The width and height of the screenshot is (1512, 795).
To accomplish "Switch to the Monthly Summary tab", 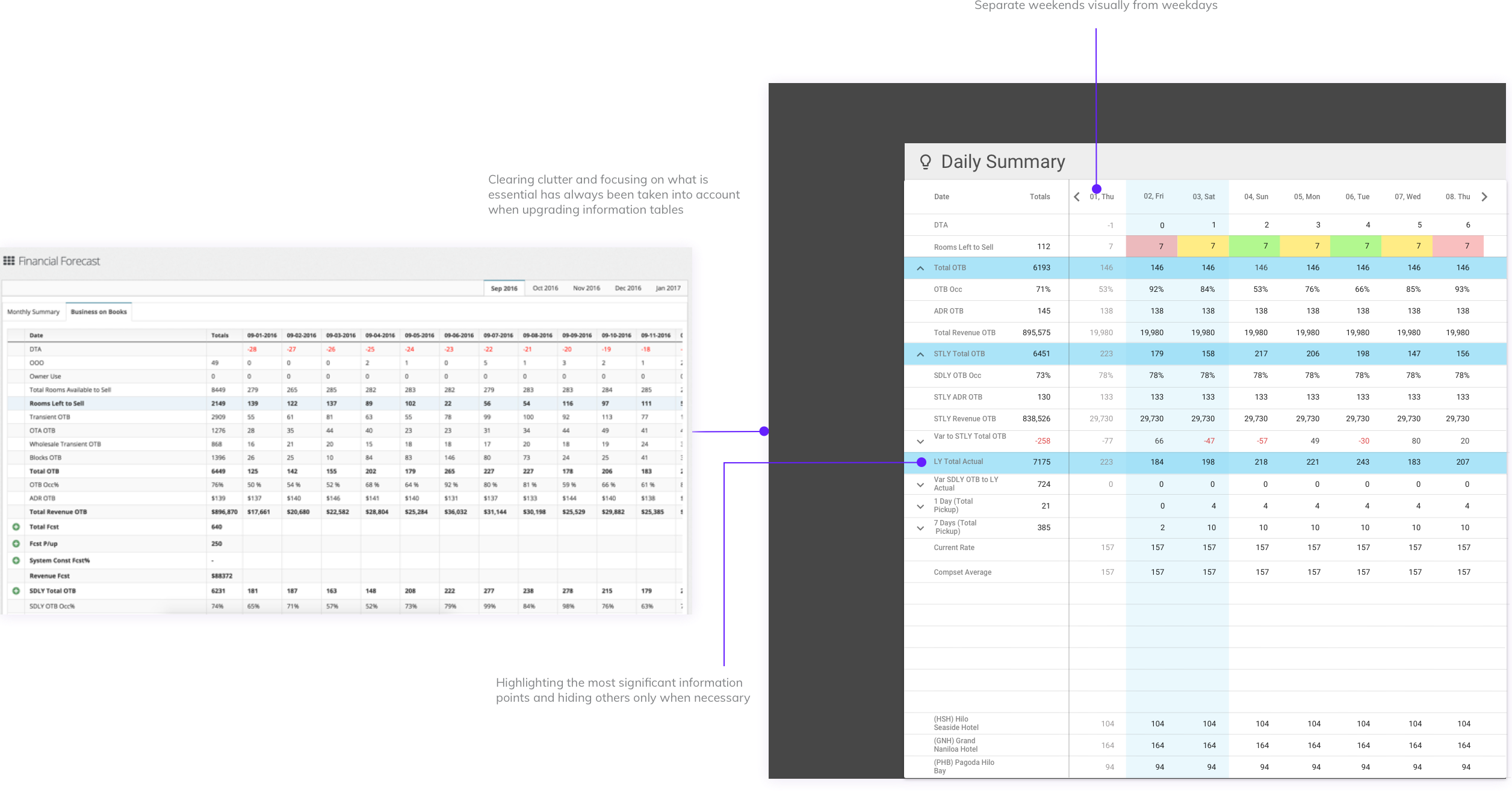I will [x=33, y=312].
